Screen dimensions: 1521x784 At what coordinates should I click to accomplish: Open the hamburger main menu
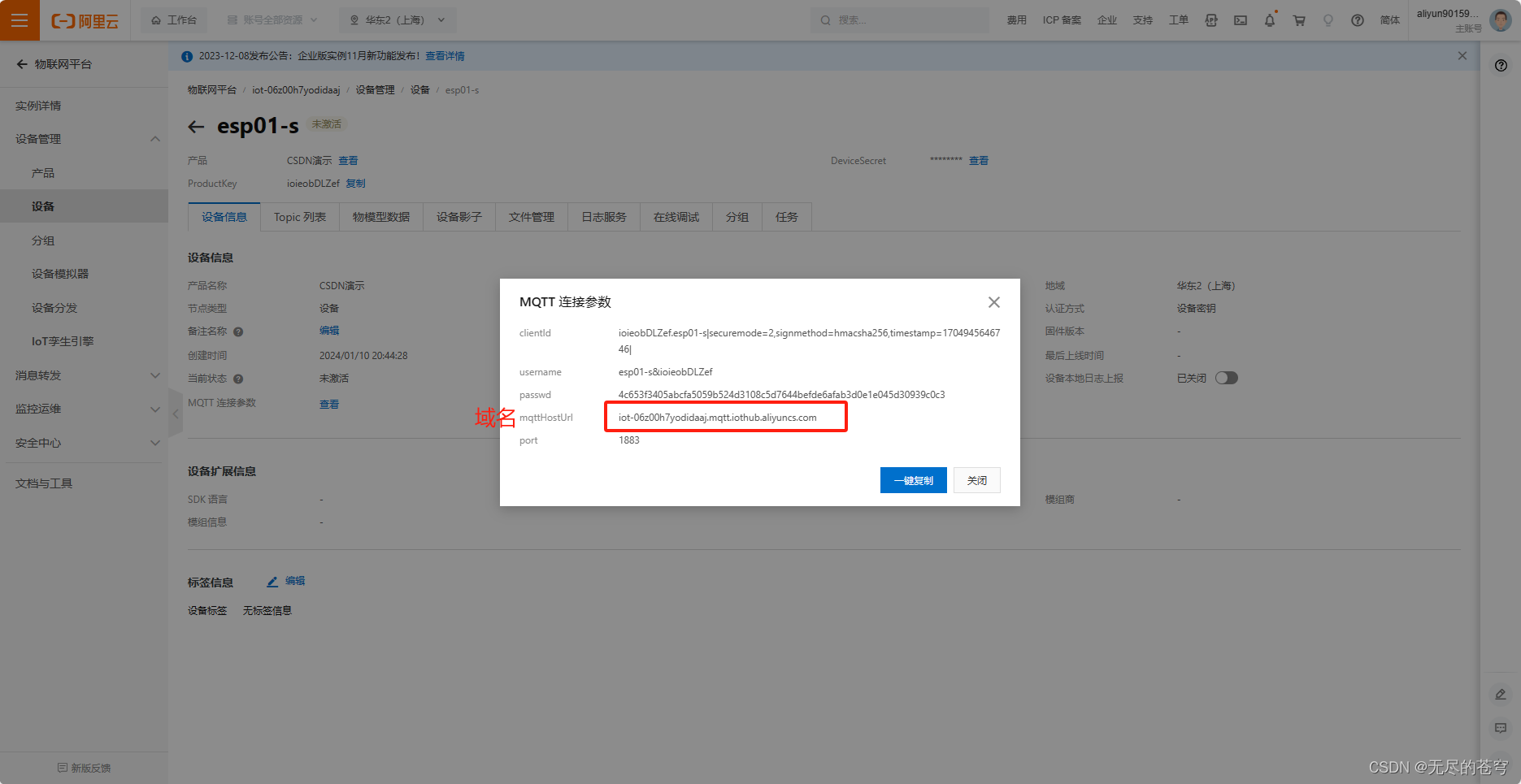point(20,20)
